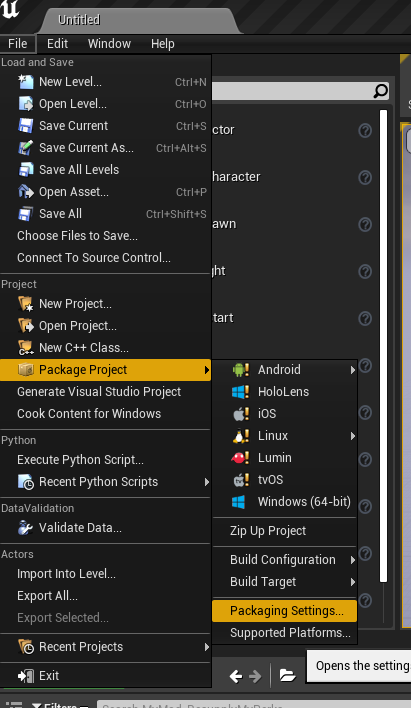Click the Lumin red icon
Image resolution: width=411 pixels, height=708 pixels.
pos(240,458)
